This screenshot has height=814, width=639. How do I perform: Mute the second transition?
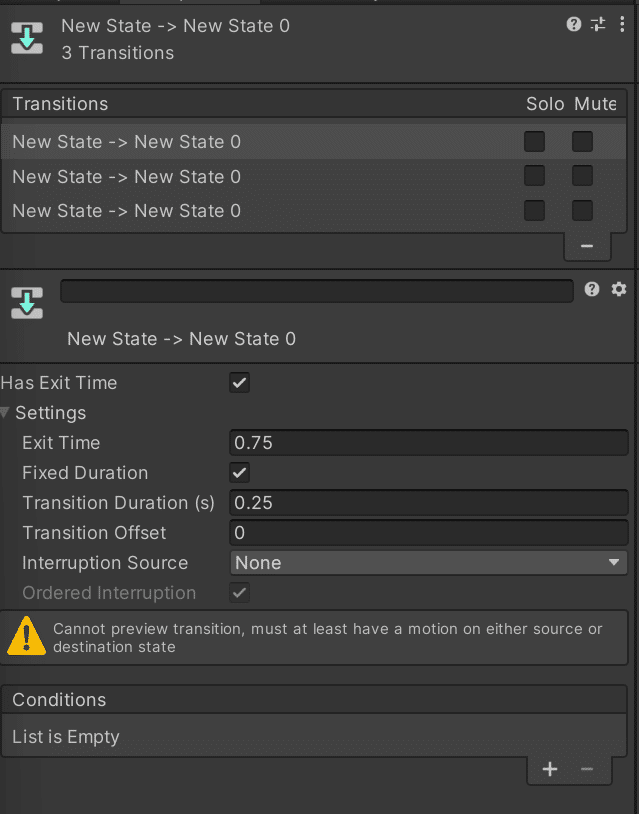click(x=582, y=175)
